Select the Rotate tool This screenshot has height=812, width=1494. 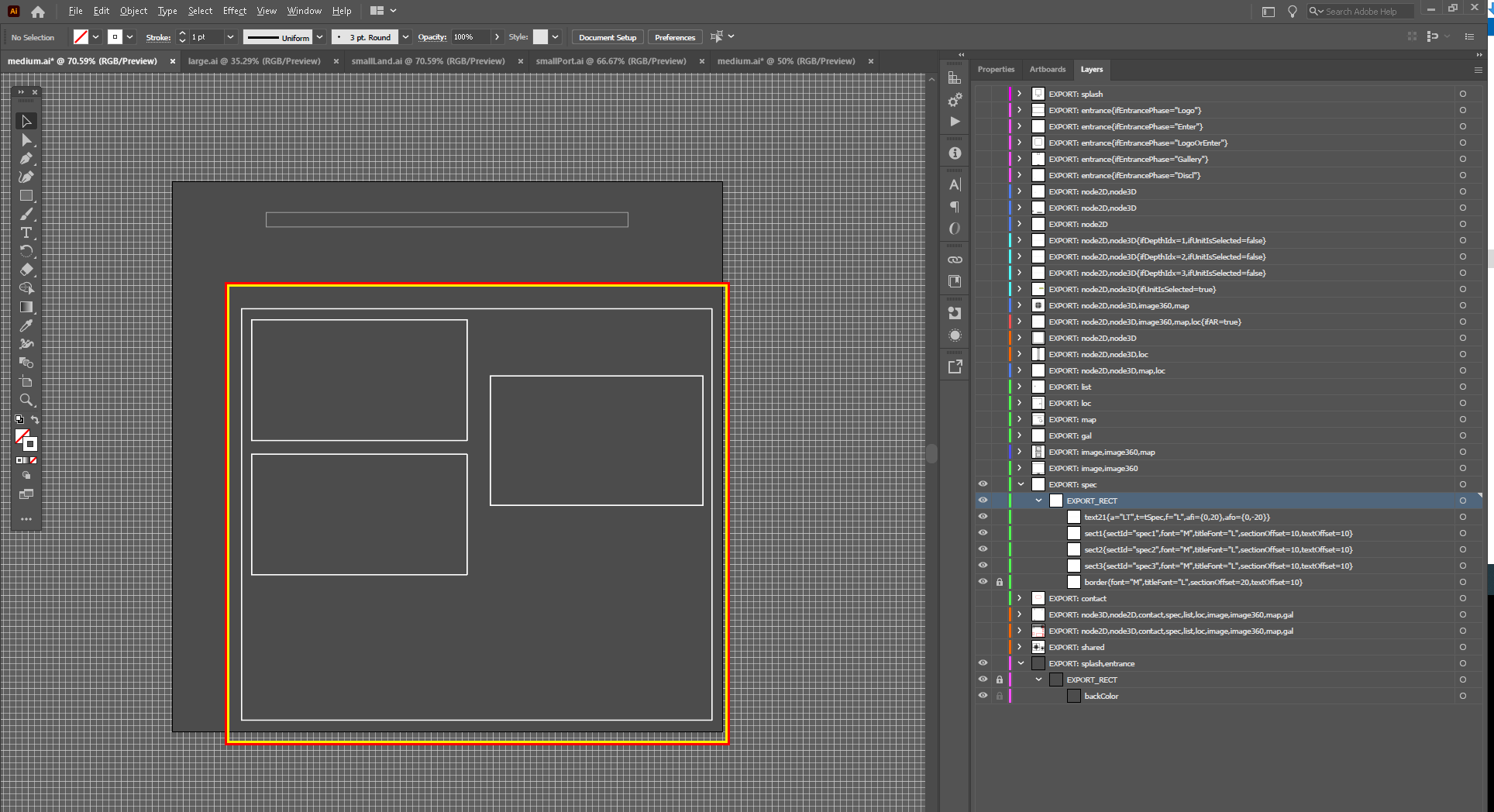coord(26,251)
